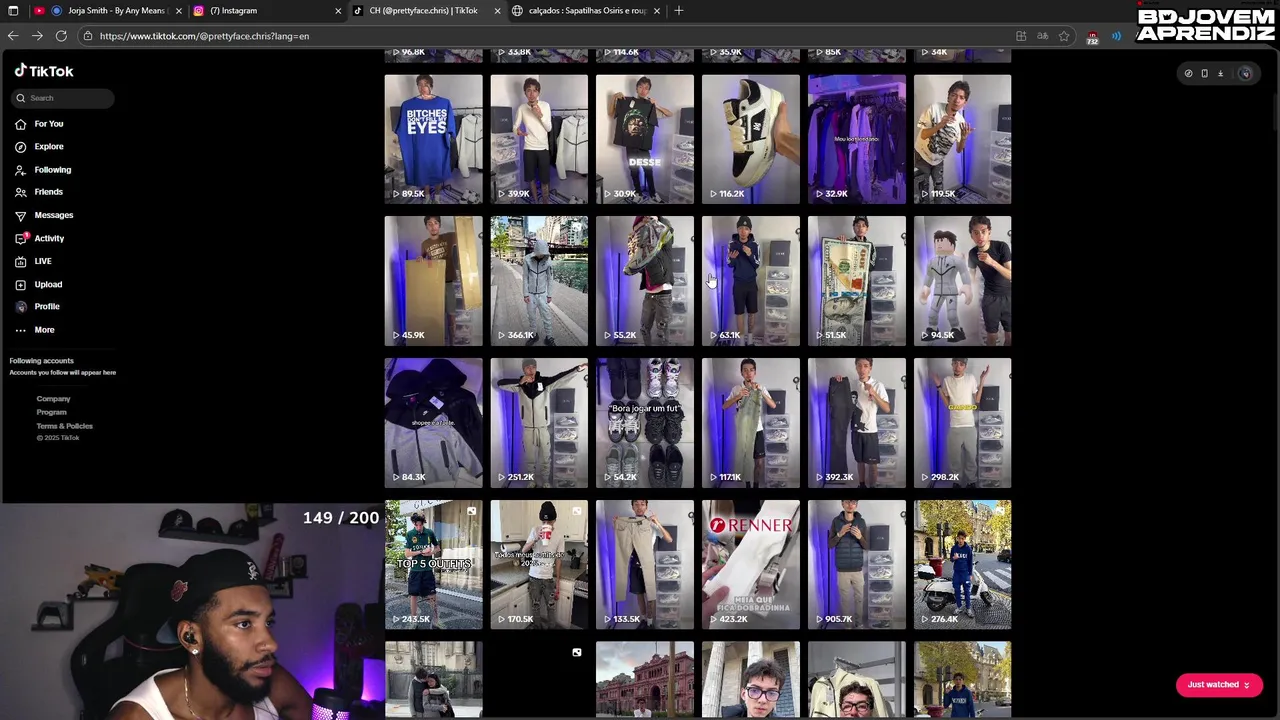This screenshot has width=1280, height=720.
Task: Open the scooter video with 276.4K views
Action: coord(963,565)
